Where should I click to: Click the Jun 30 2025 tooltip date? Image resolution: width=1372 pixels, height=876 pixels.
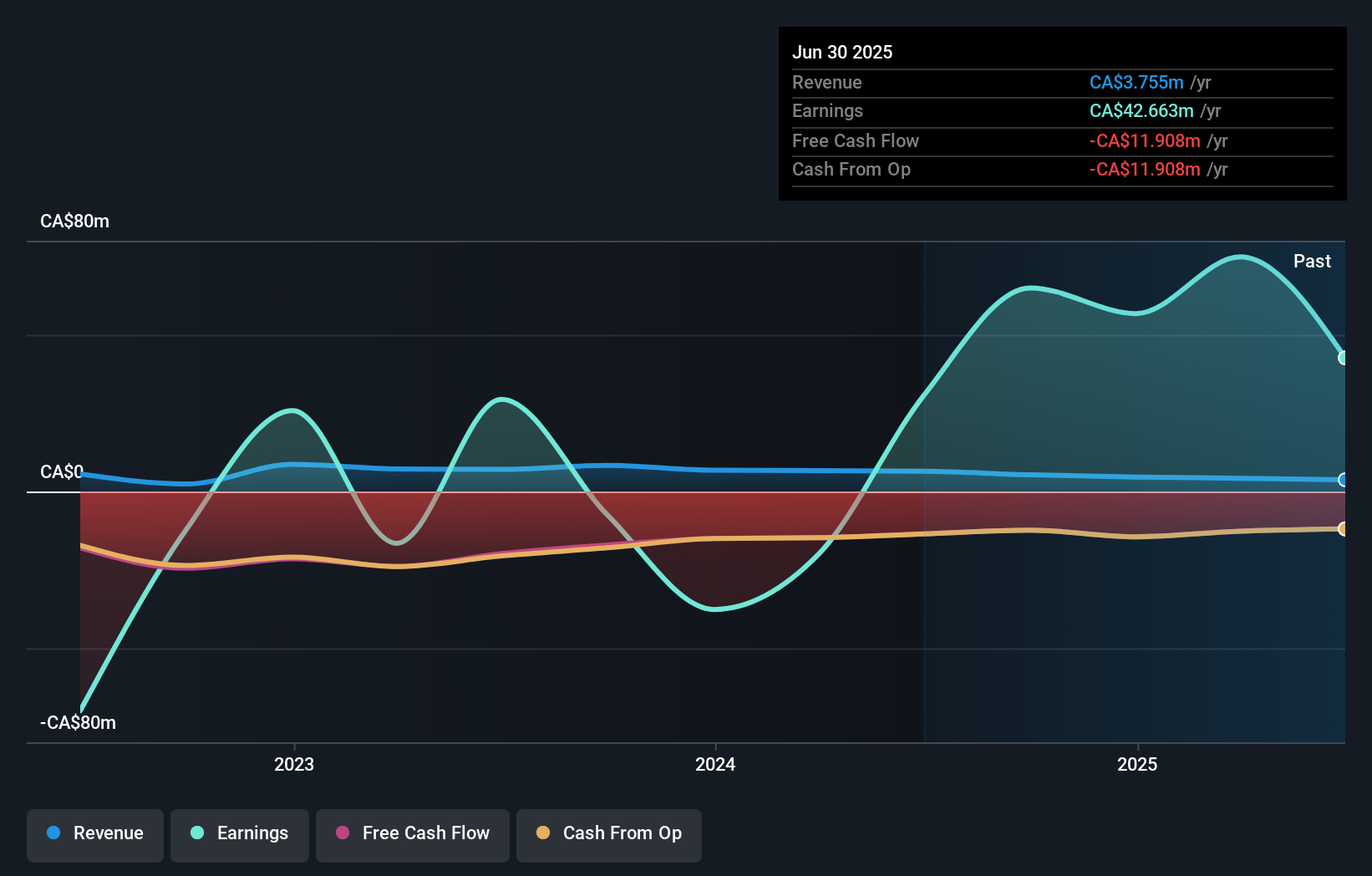pos(842,53)
